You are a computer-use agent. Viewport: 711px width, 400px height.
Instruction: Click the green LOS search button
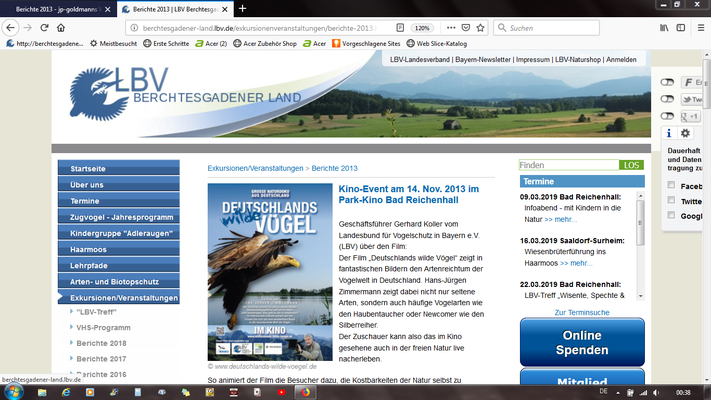(631, 165)
